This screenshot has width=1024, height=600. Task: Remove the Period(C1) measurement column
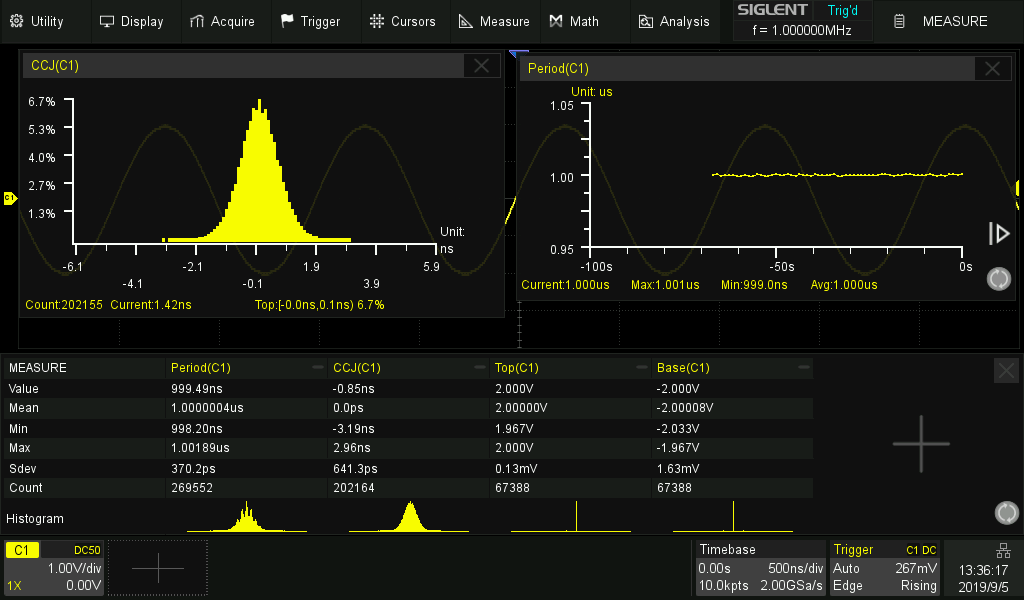(318, 367)
